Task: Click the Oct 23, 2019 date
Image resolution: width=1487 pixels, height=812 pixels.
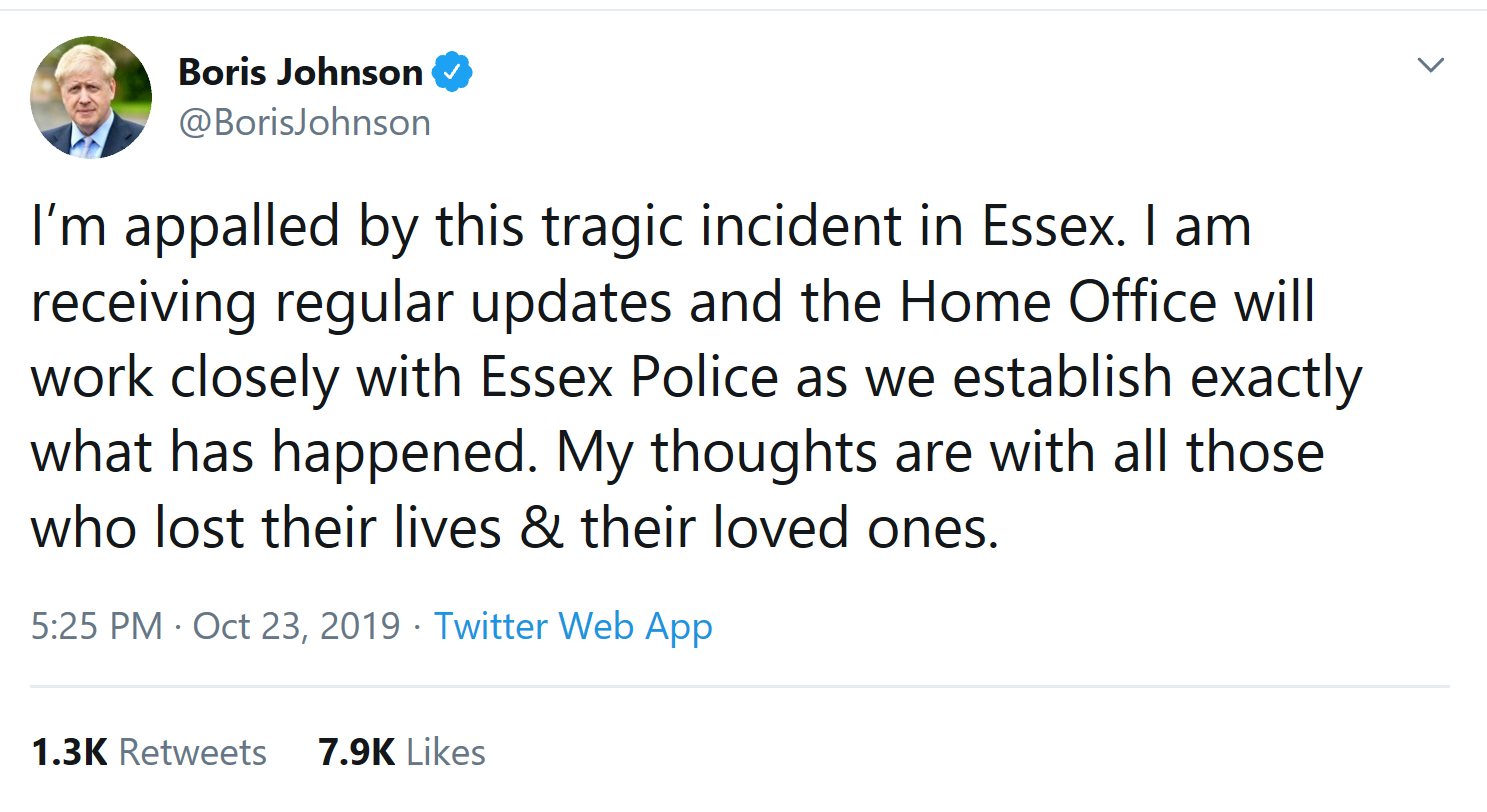Action: tap(296, 626)
